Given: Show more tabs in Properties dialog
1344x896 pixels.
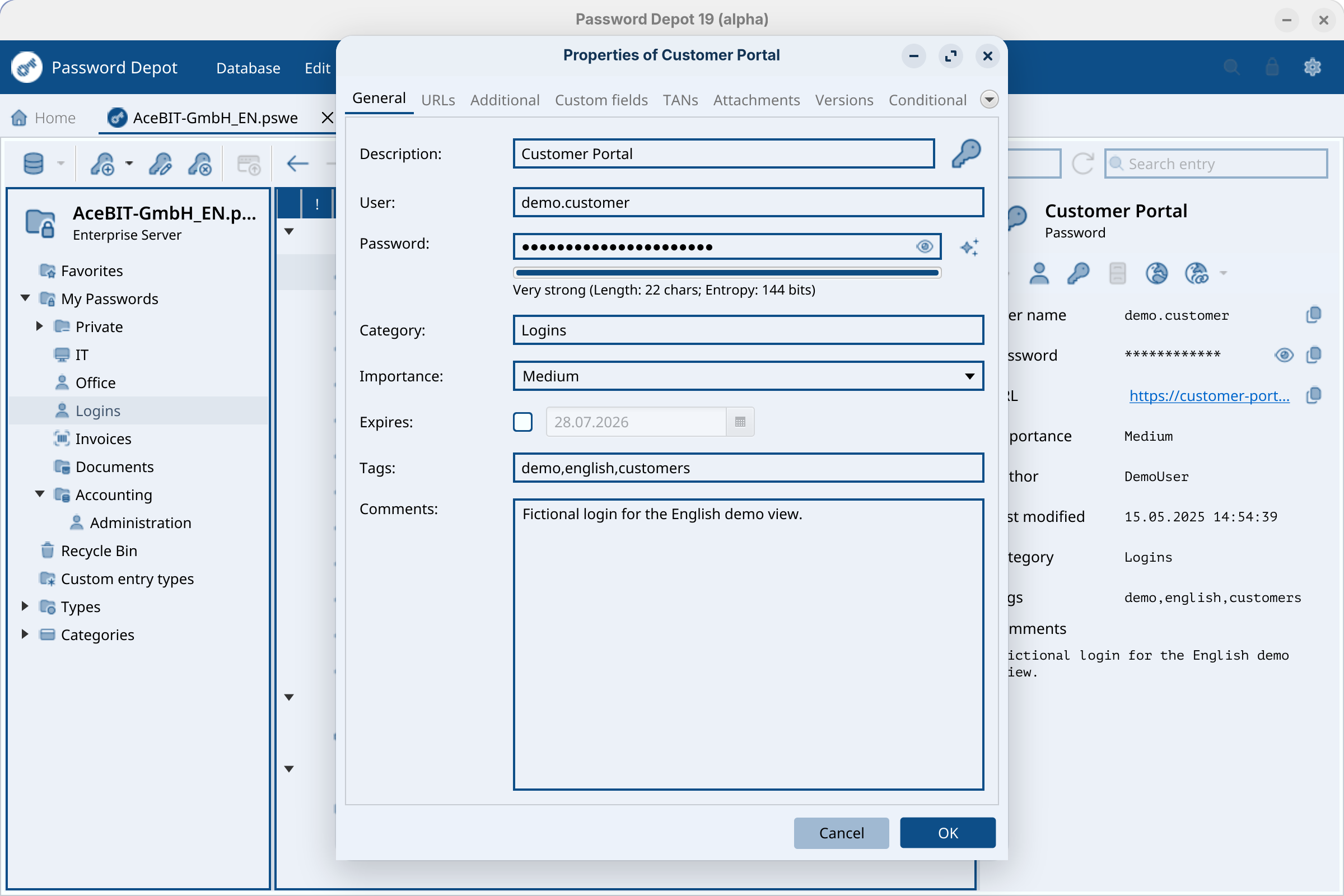Looking at the screenshot, I should tap(989, 100).
